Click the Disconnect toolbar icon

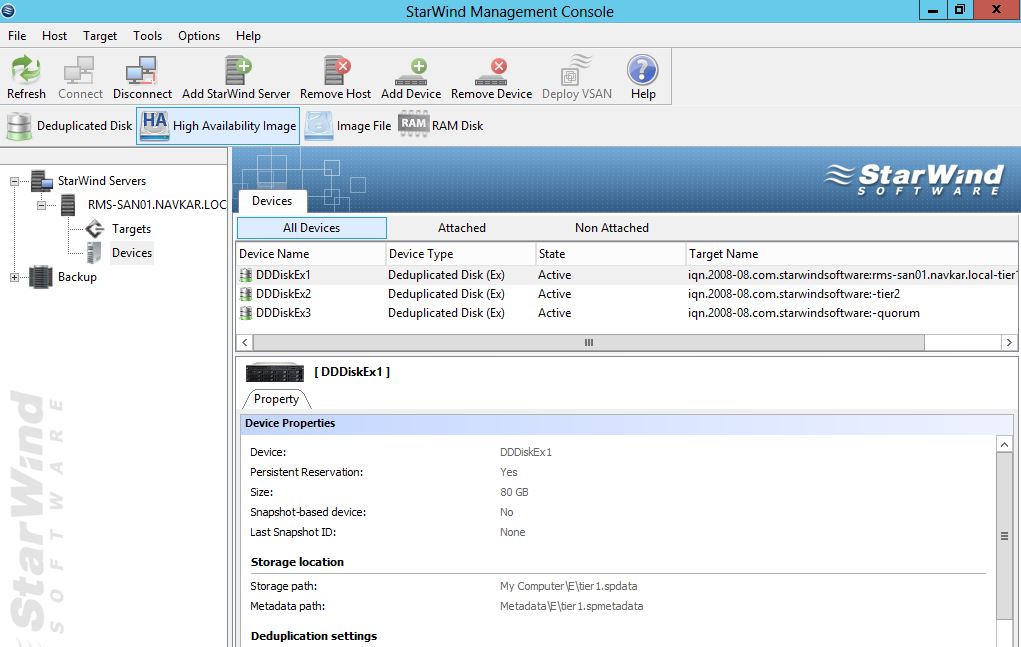[x=141, y=70]
